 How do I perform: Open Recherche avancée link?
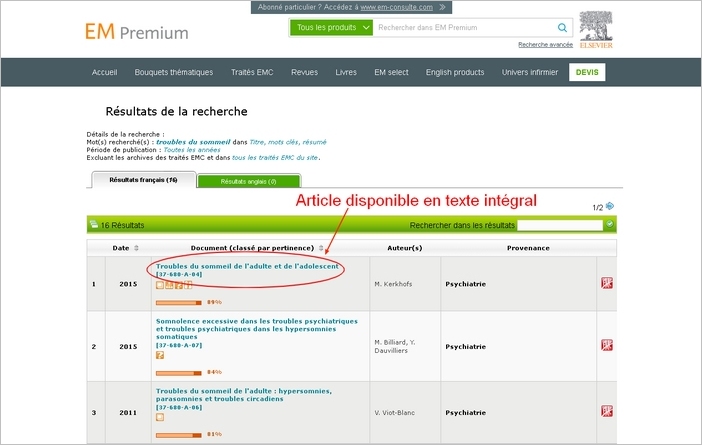coord(545,44)
